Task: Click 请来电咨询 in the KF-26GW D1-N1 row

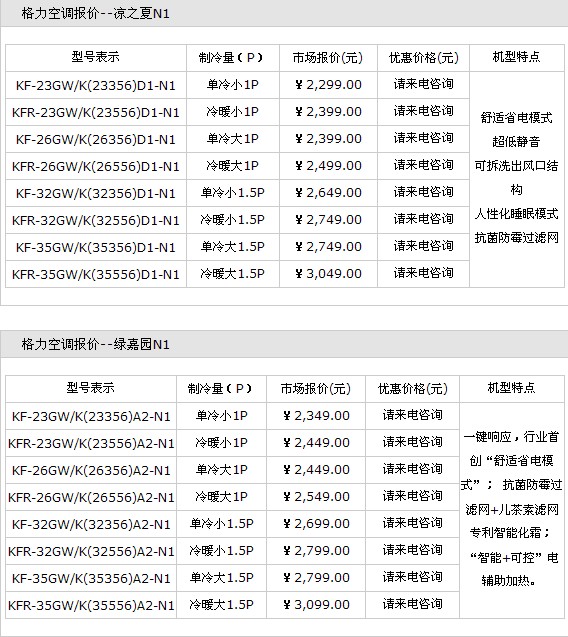Action: [x=423, y=138]
